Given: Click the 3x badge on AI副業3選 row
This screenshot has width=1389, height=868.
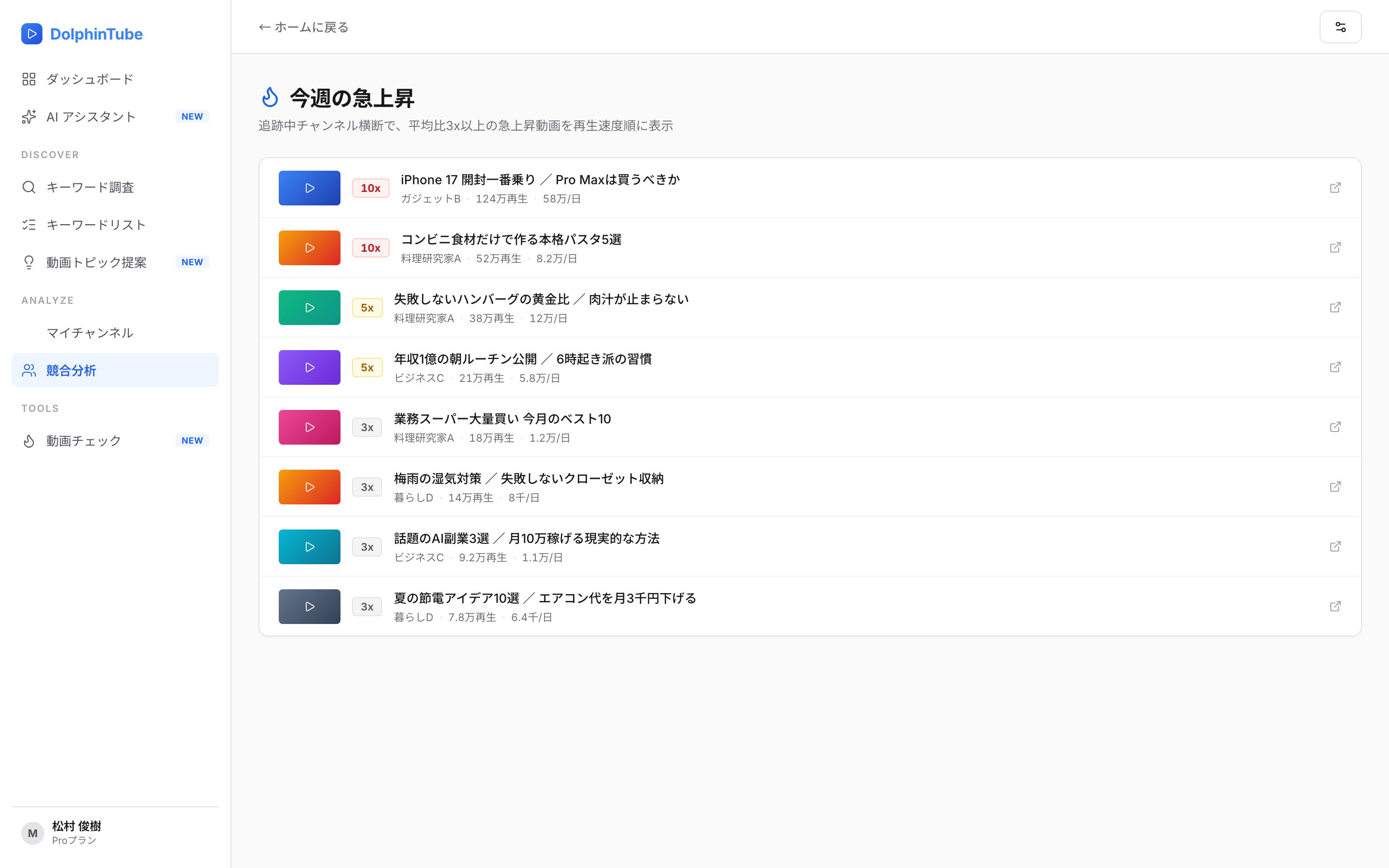Looking at the screenshot, I should [367, 546].
